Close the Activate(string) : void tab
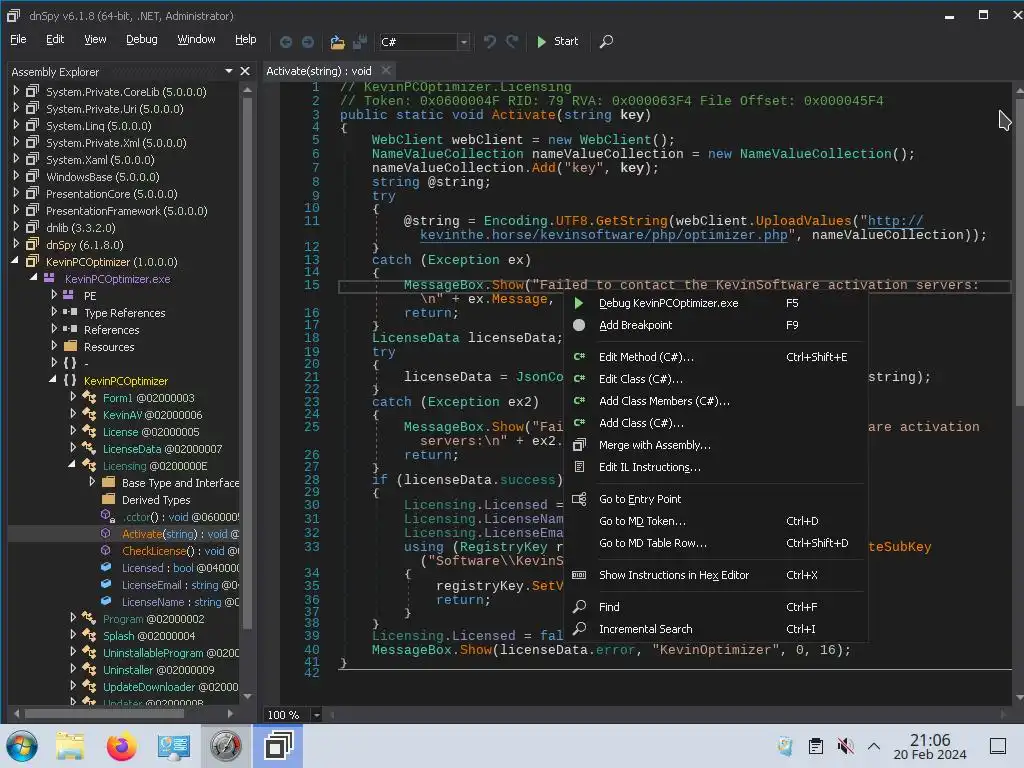Viewport: 1024px width, 768px height. (386, 70)
